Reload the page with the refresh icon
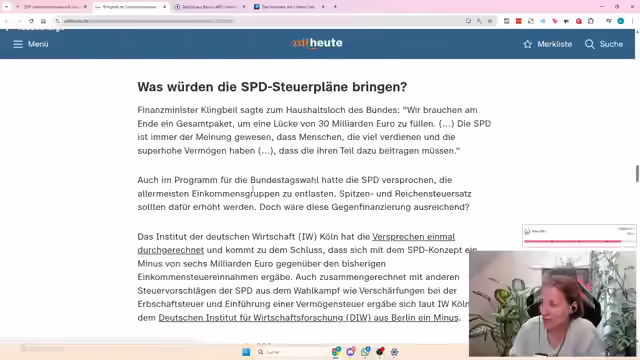 click(31, 21)
